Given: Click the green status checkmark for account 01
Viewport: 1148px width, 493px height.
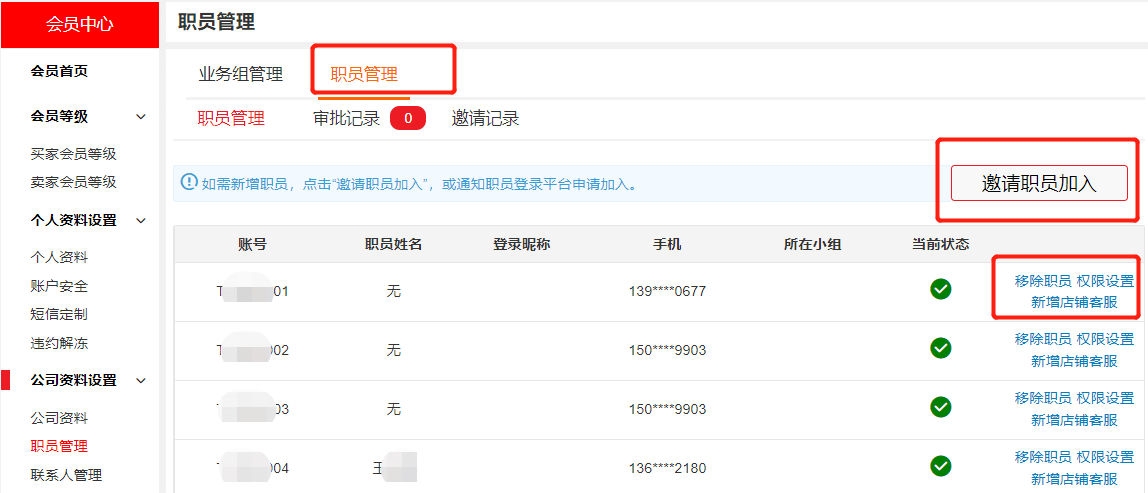Looking at the screenshot, I should (x=940, y=290).
